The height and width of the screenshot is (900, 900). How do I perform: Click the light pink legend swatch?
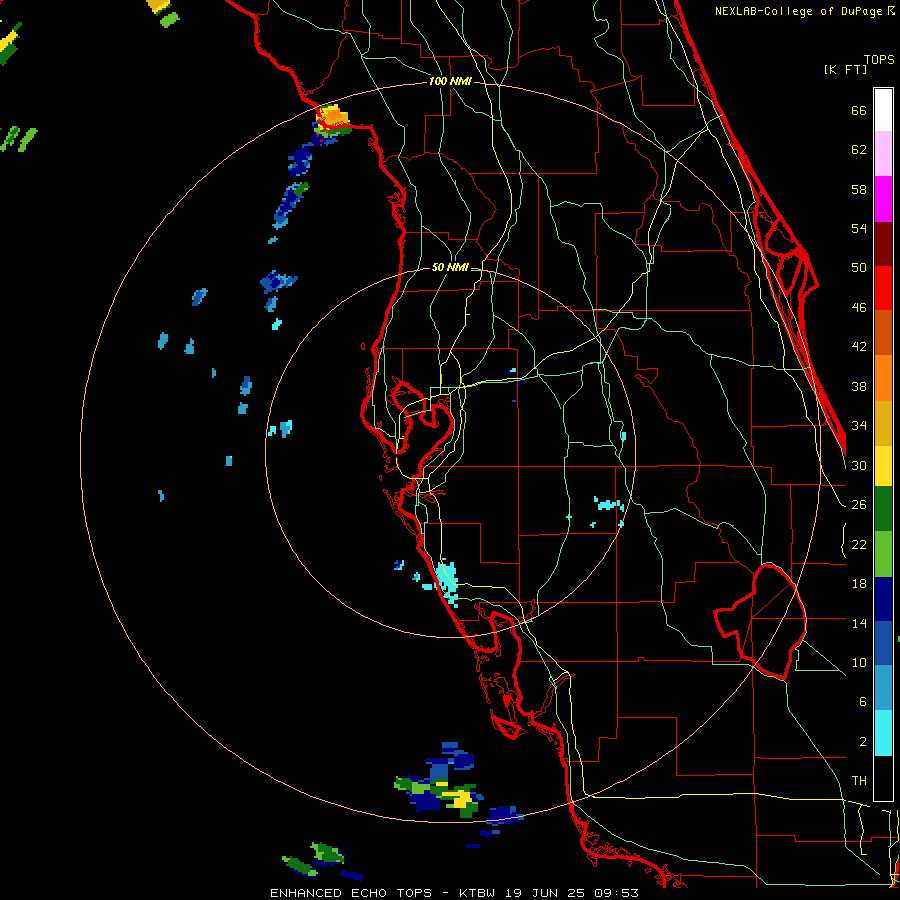(x=883, y=153)
